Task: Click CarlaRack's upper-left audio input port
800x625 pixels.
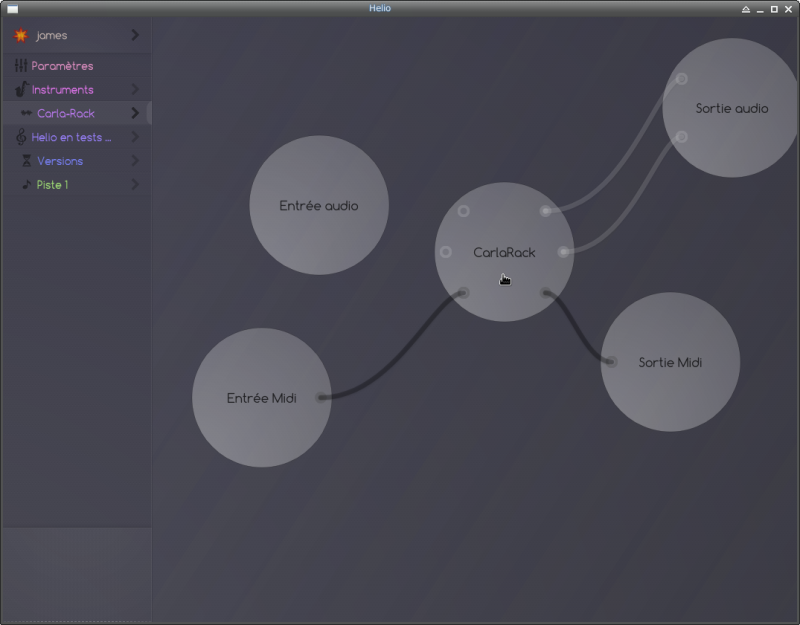Action: pos(463,211)
